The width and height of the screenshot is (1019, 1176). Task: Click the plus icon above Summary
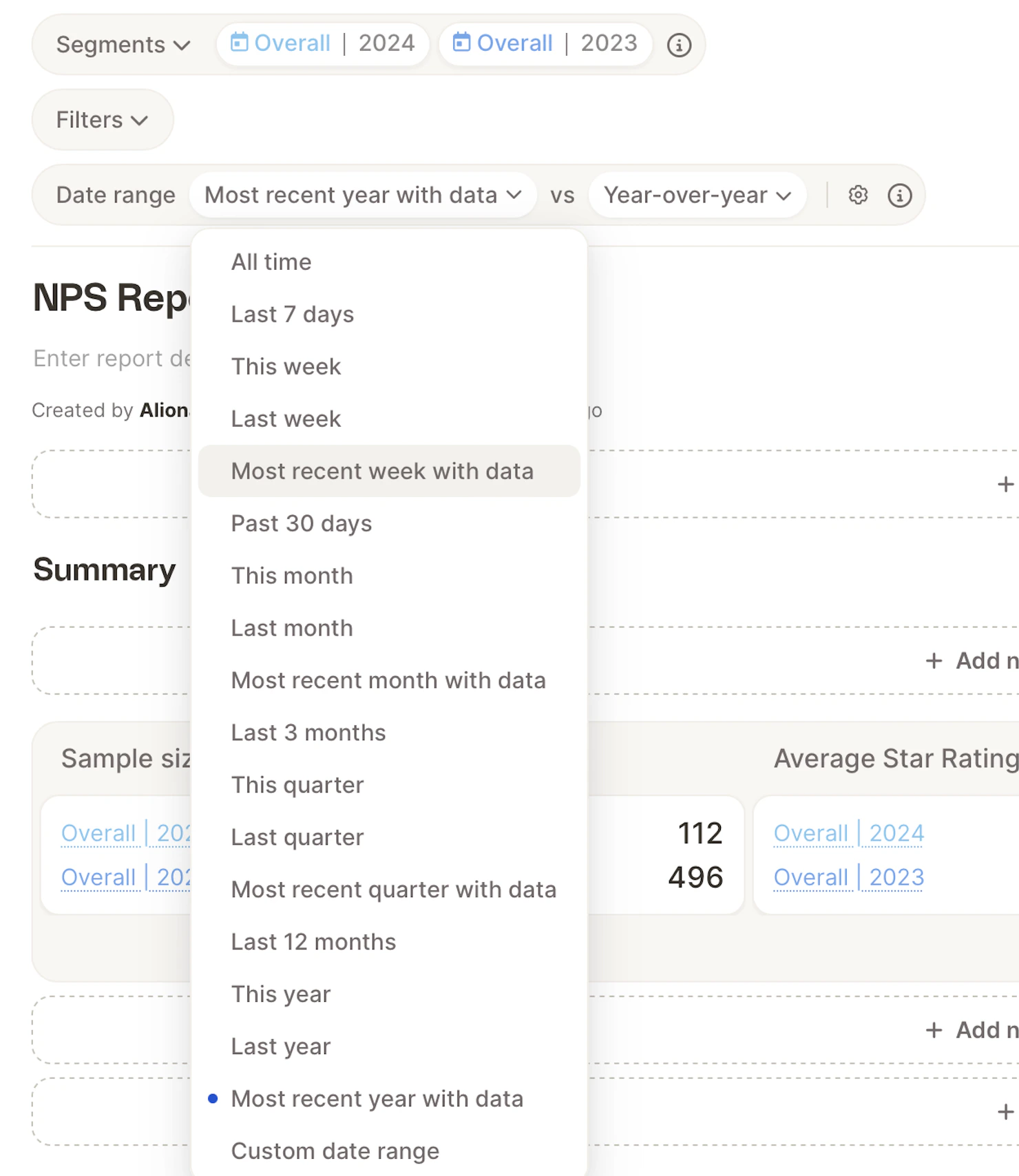1005,485
